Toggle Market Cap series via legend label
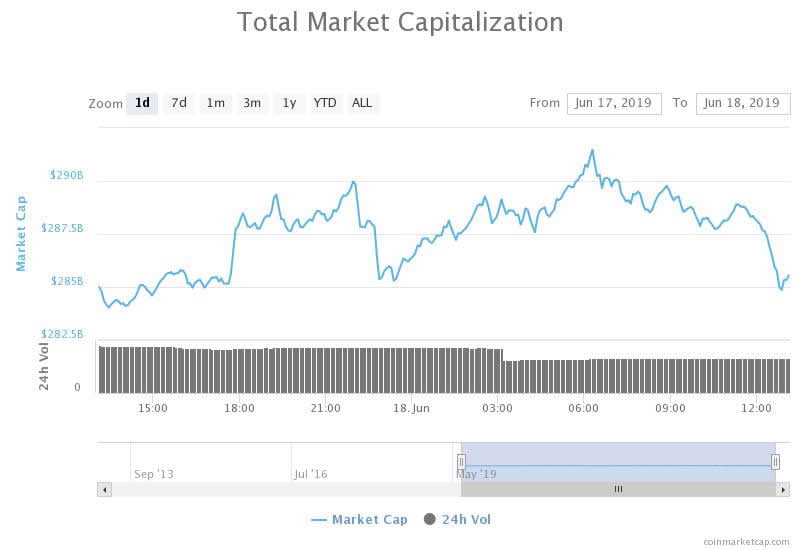Viewport: 800px width, 550px height. click(369, 520)
